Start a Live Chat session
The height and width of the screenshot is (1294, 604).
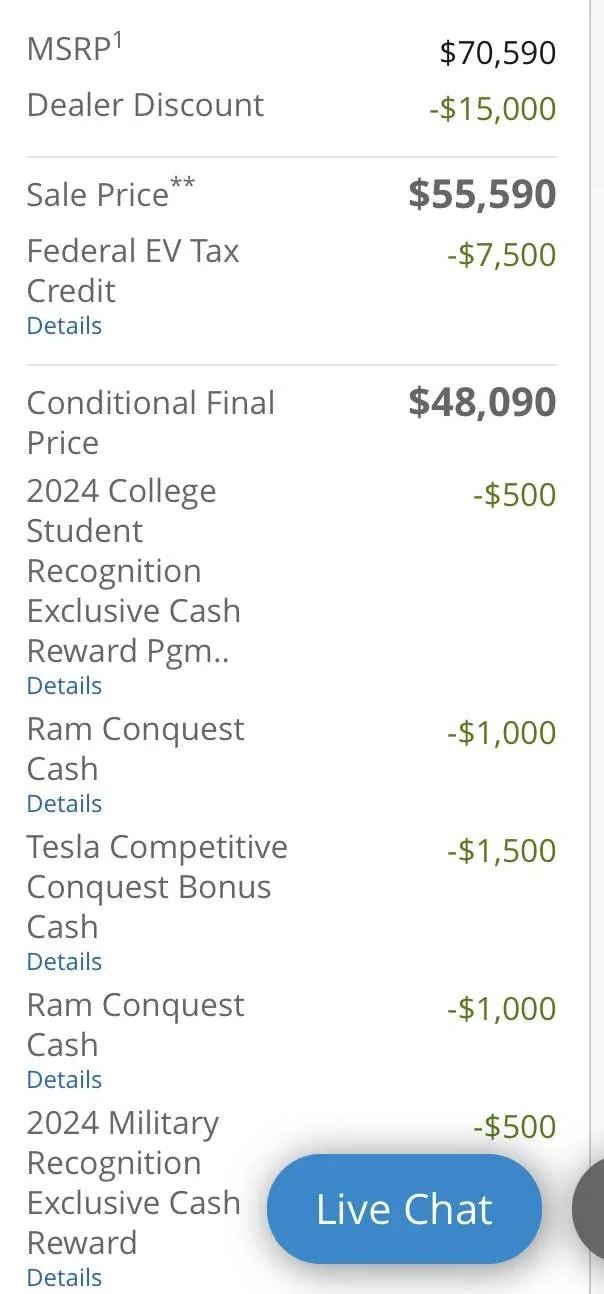click(x=404, y=1209)
